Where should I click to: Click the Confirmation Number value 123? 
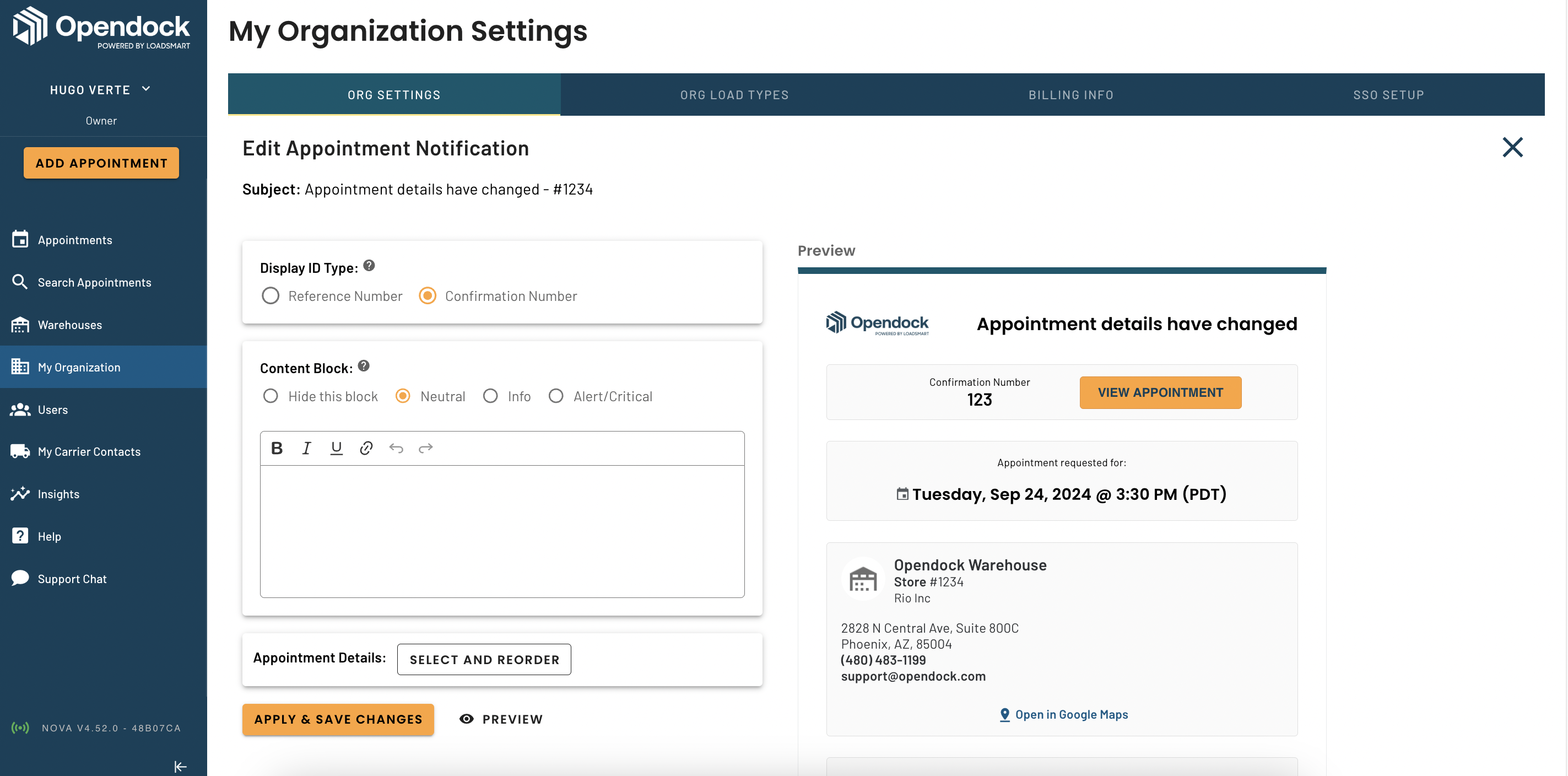[980, 400]
